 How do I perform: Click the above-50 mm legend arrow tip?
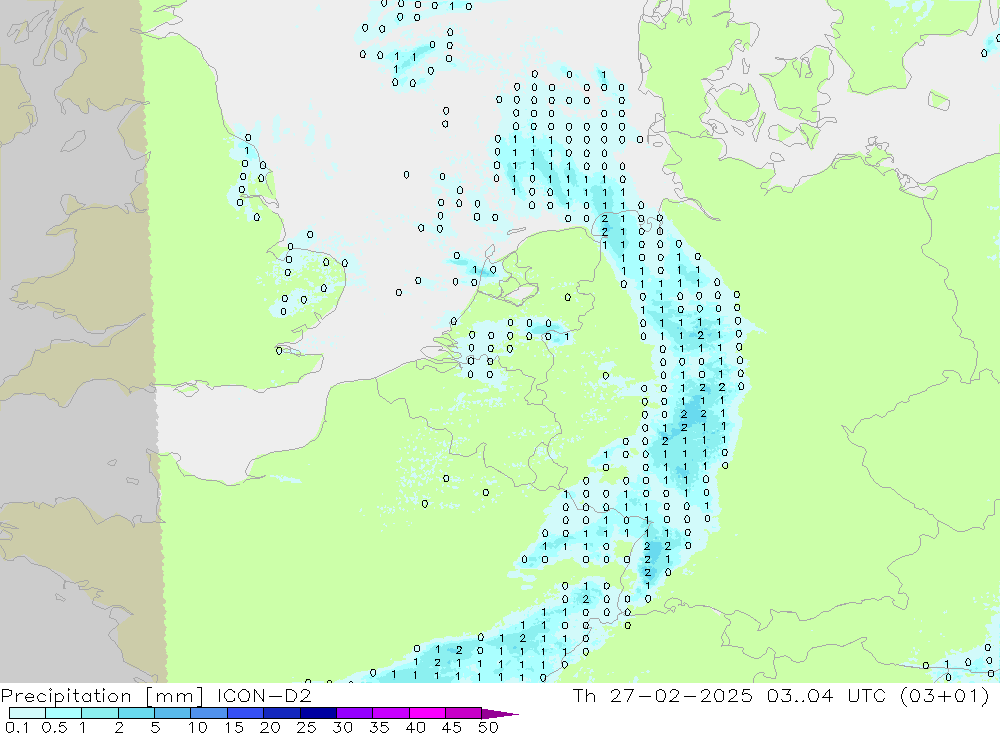click(x=500, y=713)
